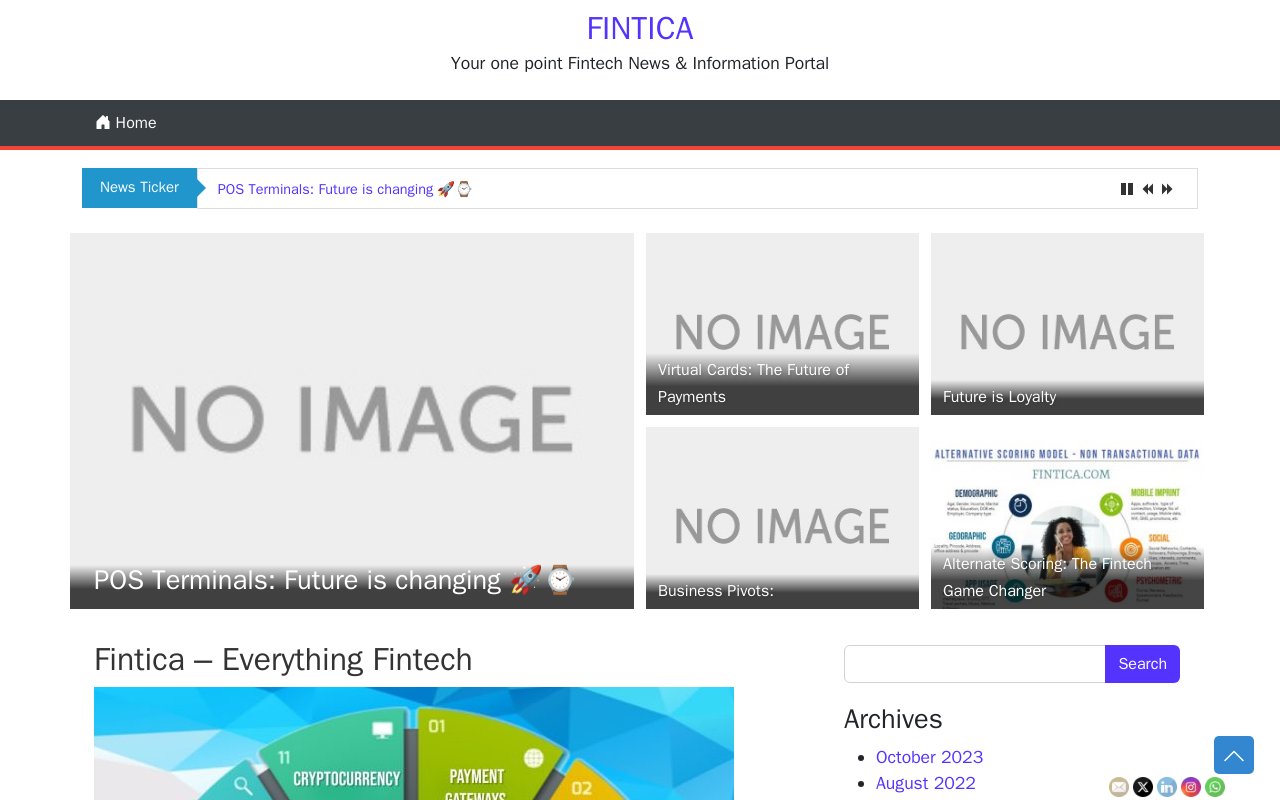
Task: Click the site tagline text
Action: (640, 64)
